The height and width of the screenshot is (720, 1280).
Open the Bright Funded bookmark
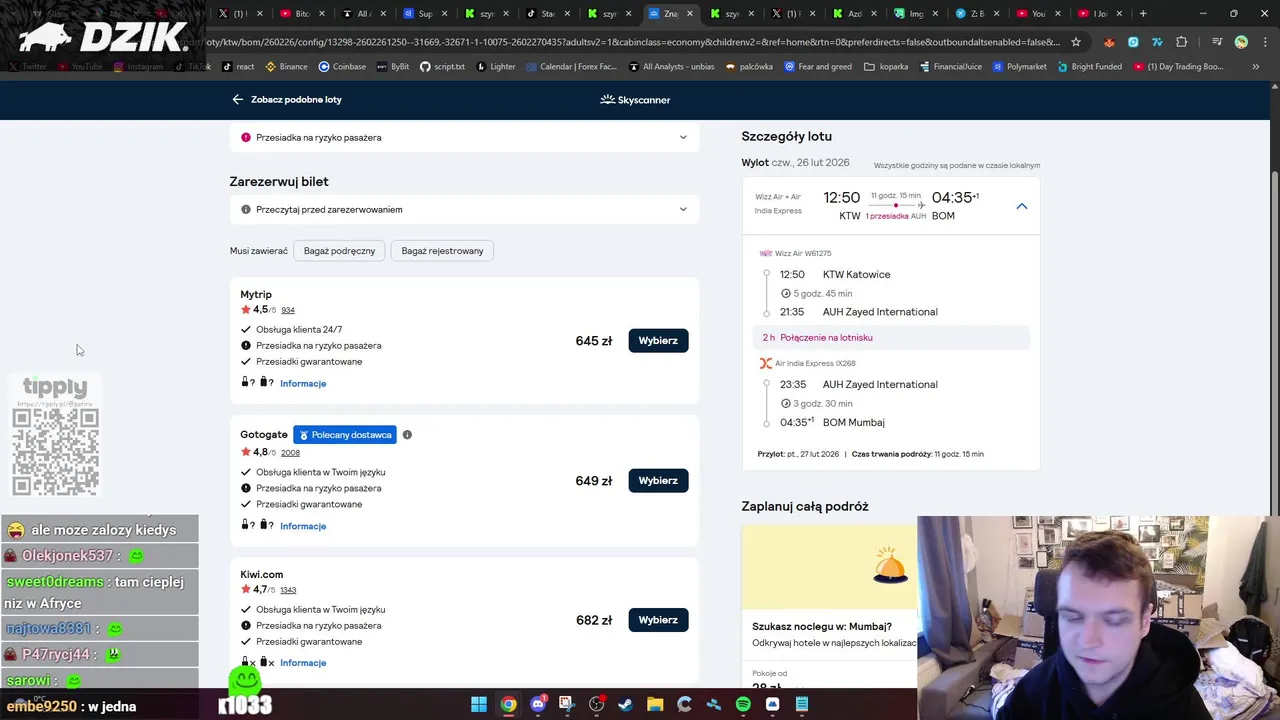tap(1089, 67)
